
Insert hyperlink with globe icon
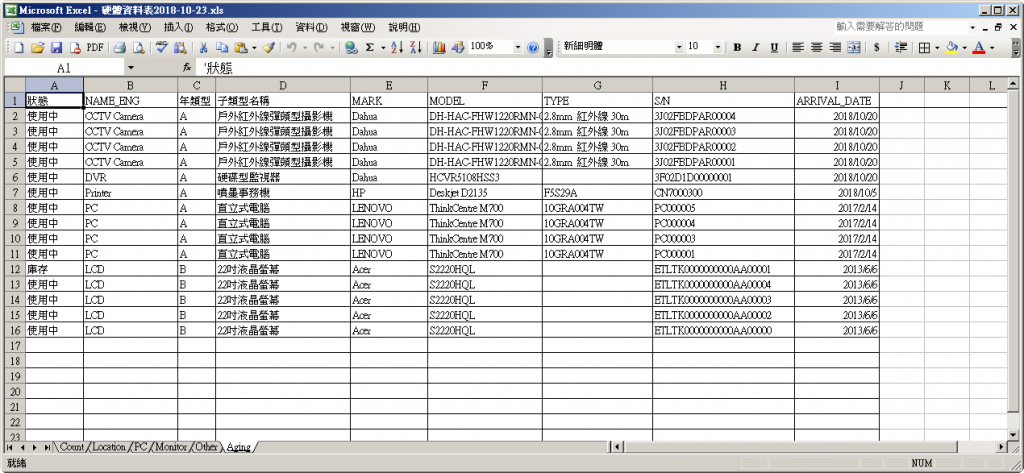[351, 48]
